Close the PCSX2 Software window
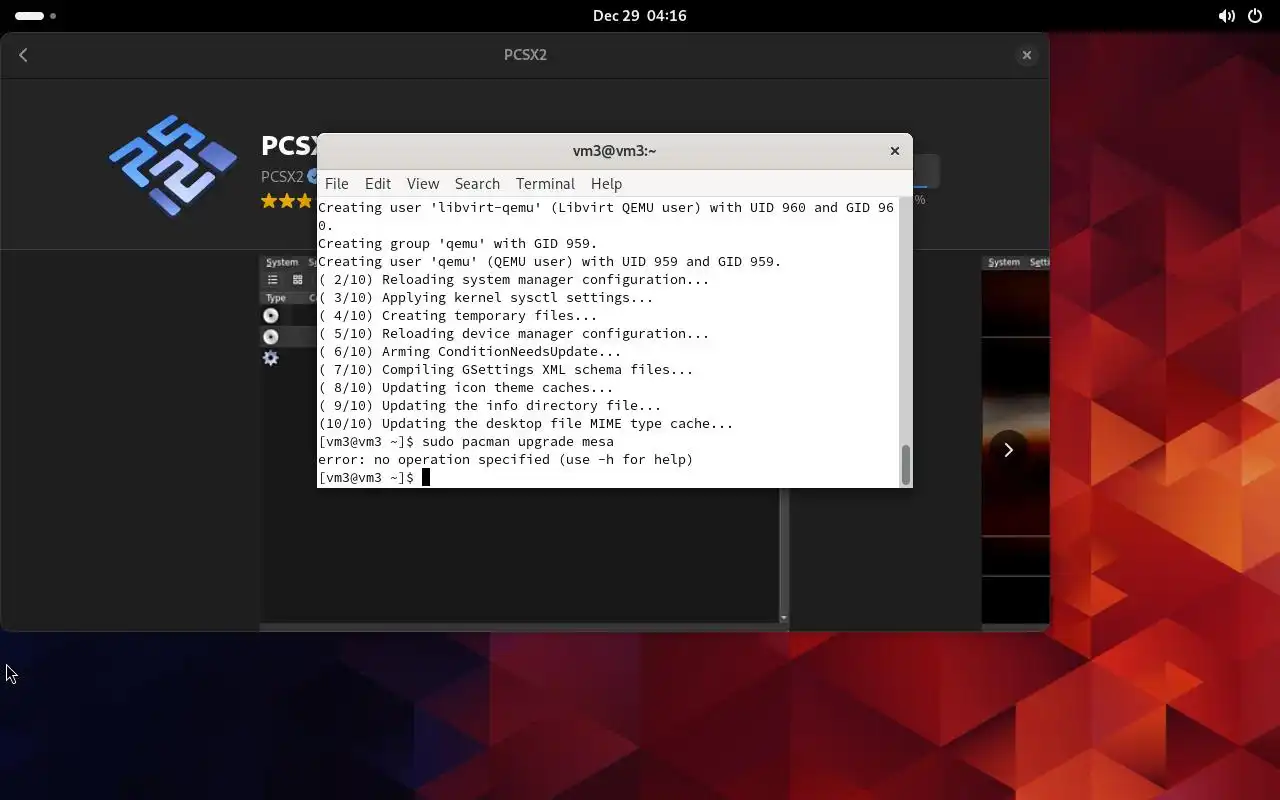The image size is (1280, 800). [x=1026, y=55]
